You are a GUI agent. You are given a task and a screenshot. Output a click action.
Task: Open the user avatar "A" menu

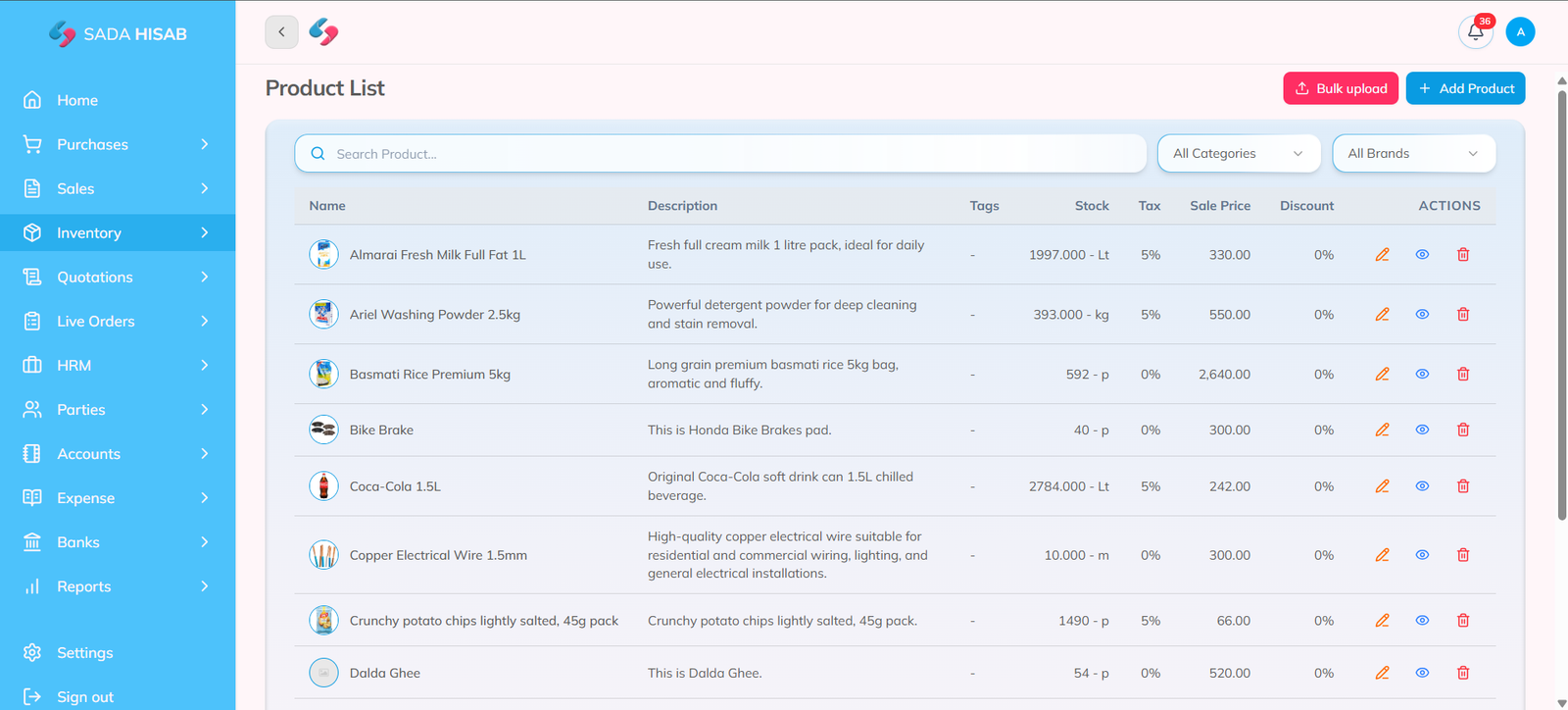click(x=1520, y=32)
